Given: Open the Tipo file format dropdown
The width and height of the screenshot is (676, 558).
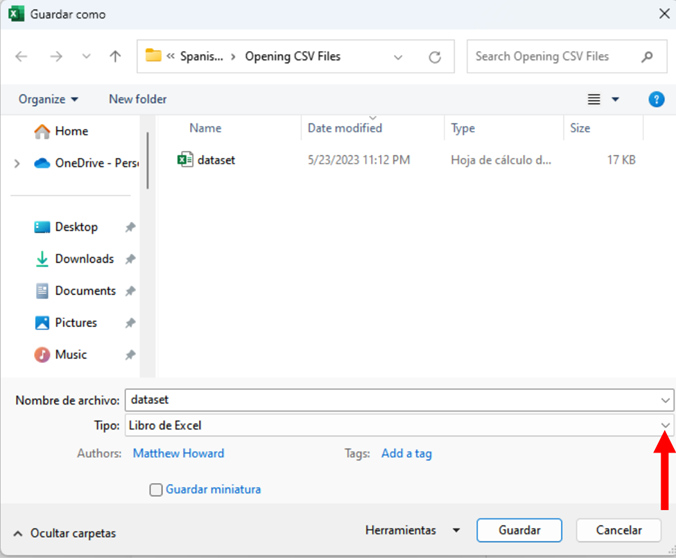Looking at the screenshot, I should (666, 426).
